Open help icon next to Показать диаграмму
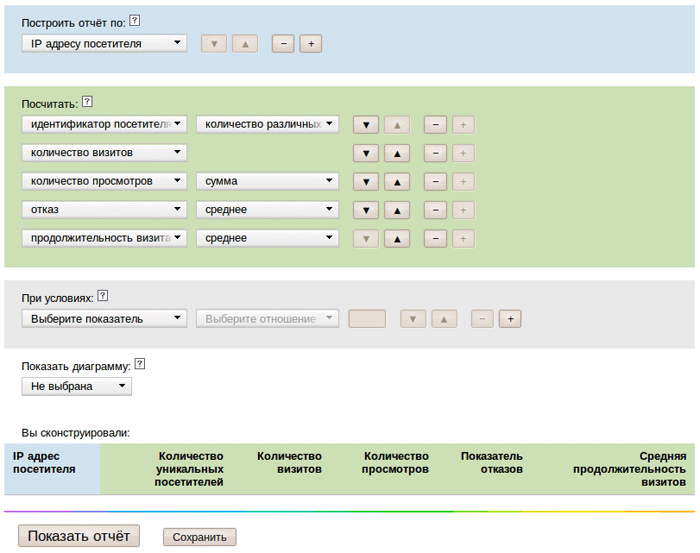 [140, 364]
